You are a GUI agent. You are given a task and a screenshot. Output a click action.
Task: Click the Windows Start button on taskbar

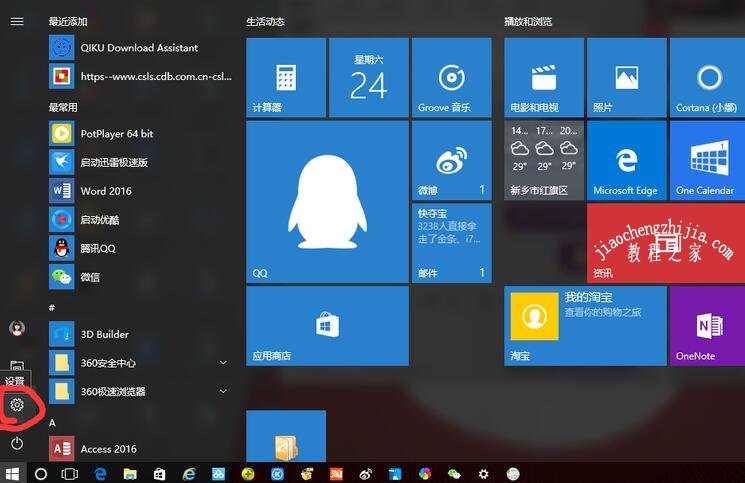click(x=12, y=474)
